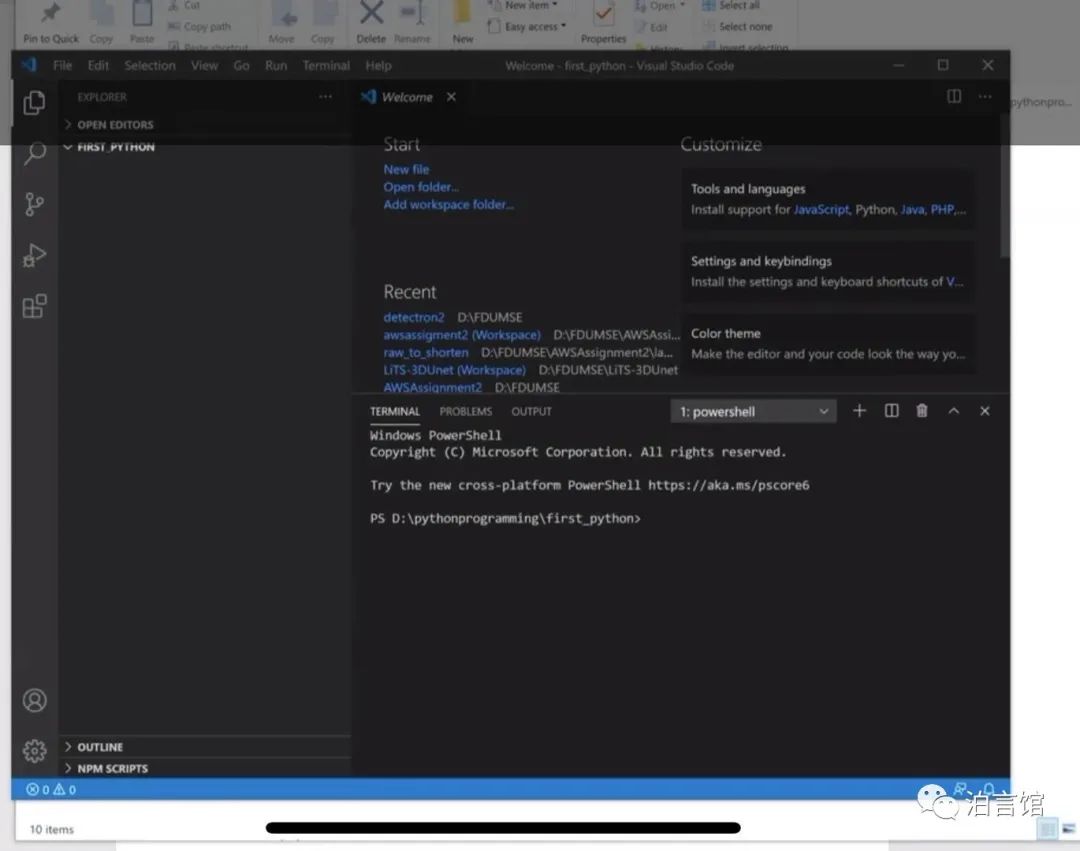The image size is (1080, 851).
Task: Click Pin to Quick access in File Explorer
Action: 51,23
